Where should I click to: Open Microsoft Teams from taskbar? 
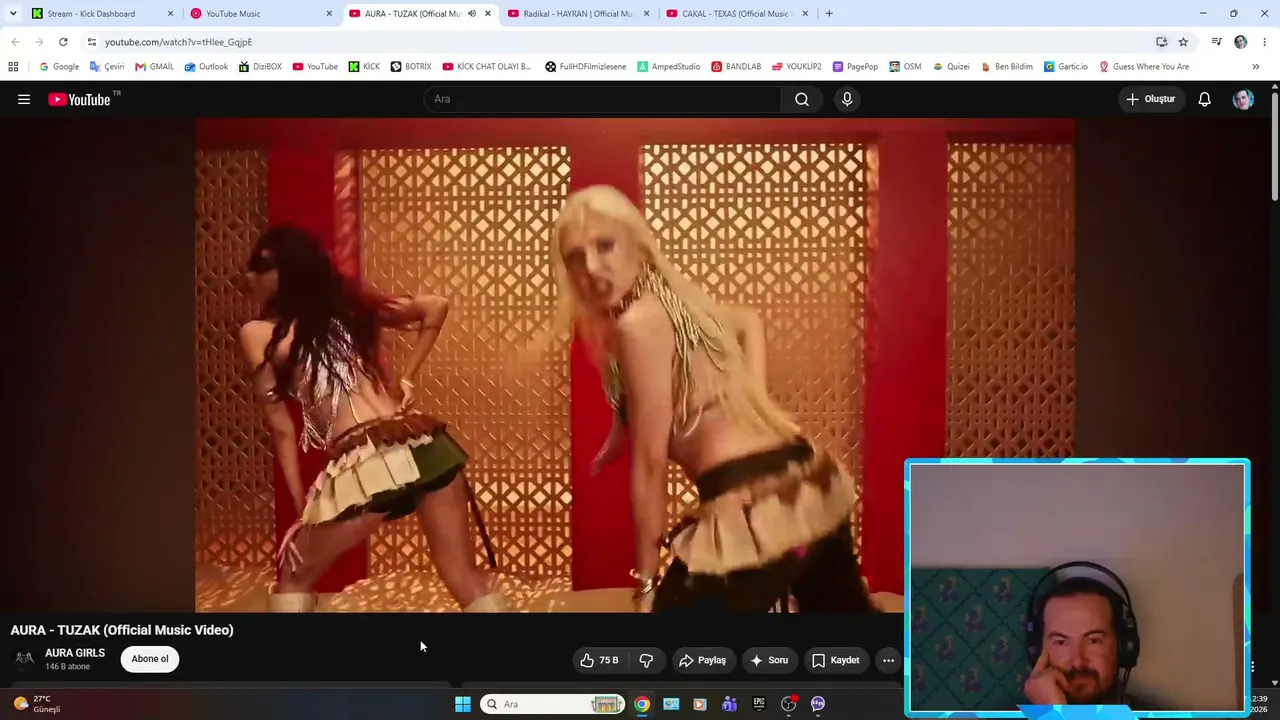coord(729,704)
